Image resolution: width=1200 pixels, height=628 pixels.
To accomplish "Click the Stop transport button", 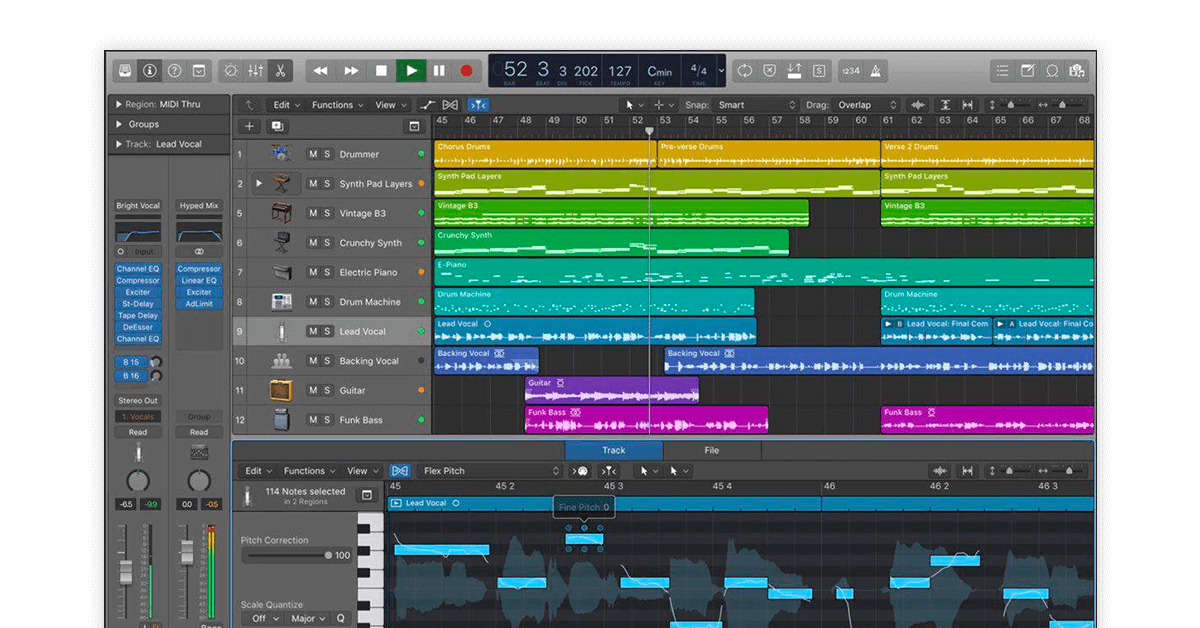I will pos(381,71).
